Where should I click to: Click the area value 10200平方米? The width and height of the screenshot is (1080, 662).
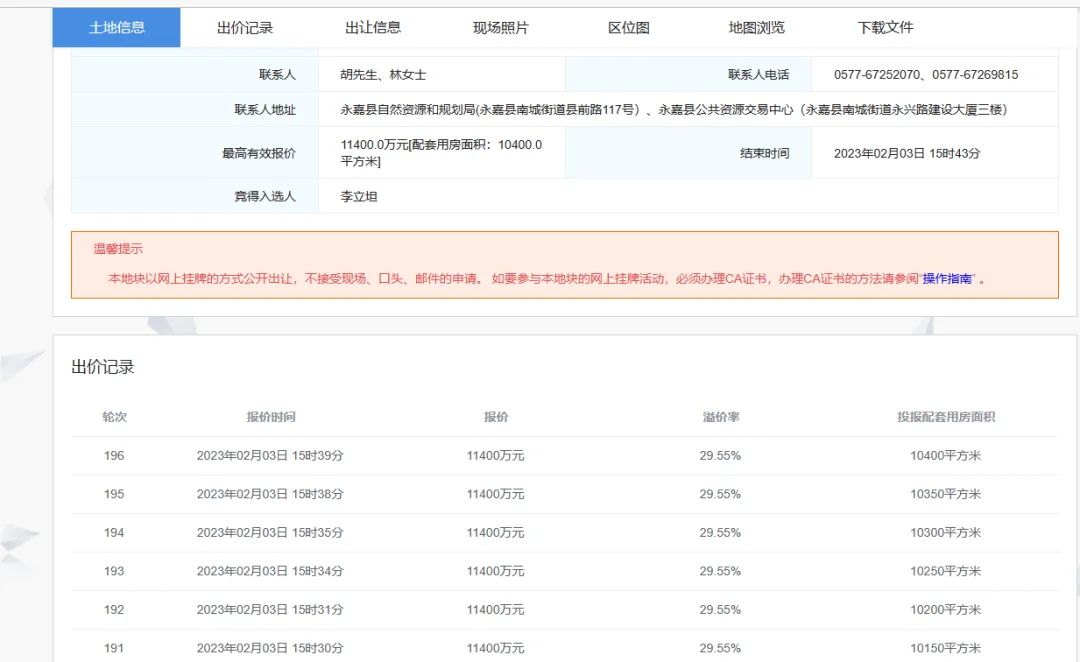tap(946, 610)
